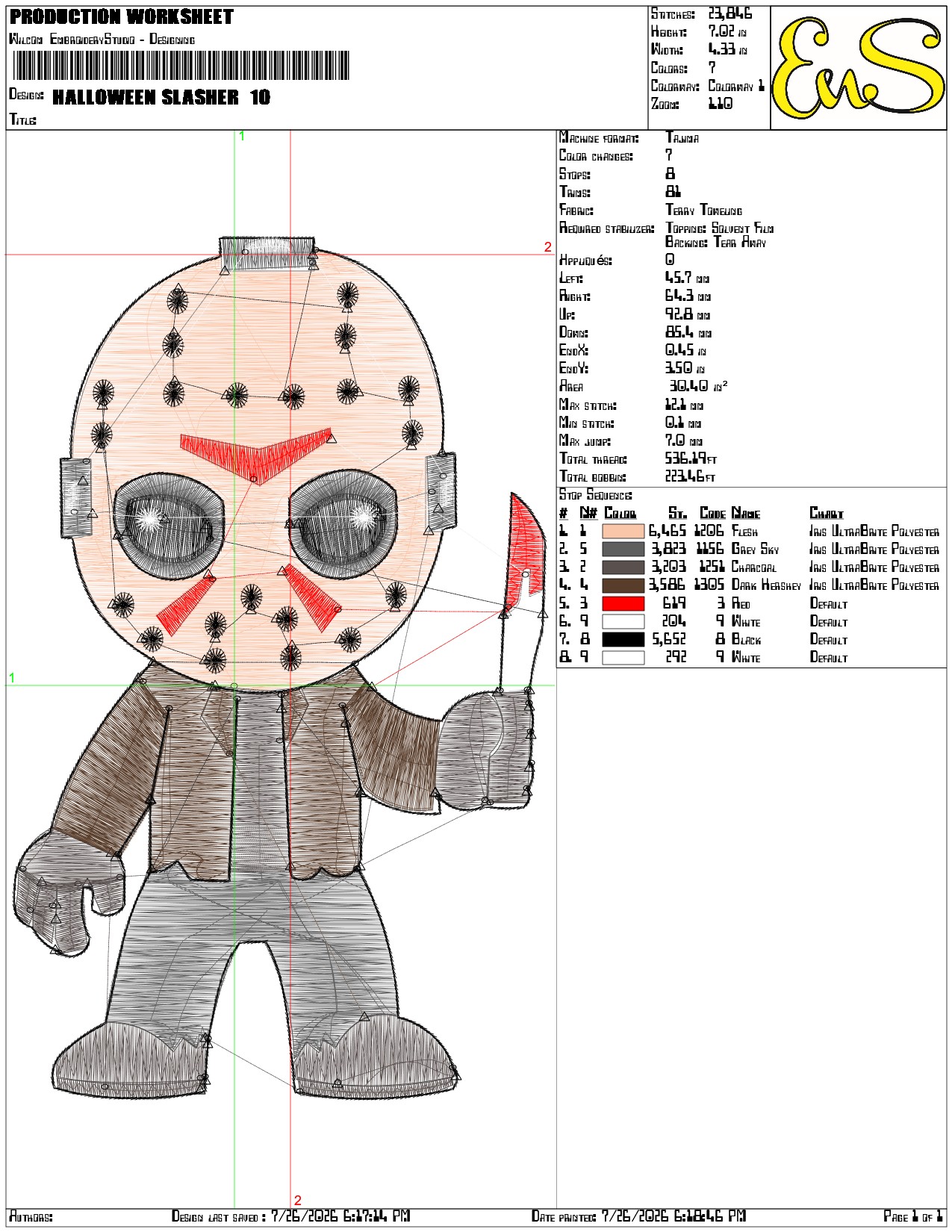Select the Black color swatch
The image size is (952, 1232).
(x=623, y=639)
